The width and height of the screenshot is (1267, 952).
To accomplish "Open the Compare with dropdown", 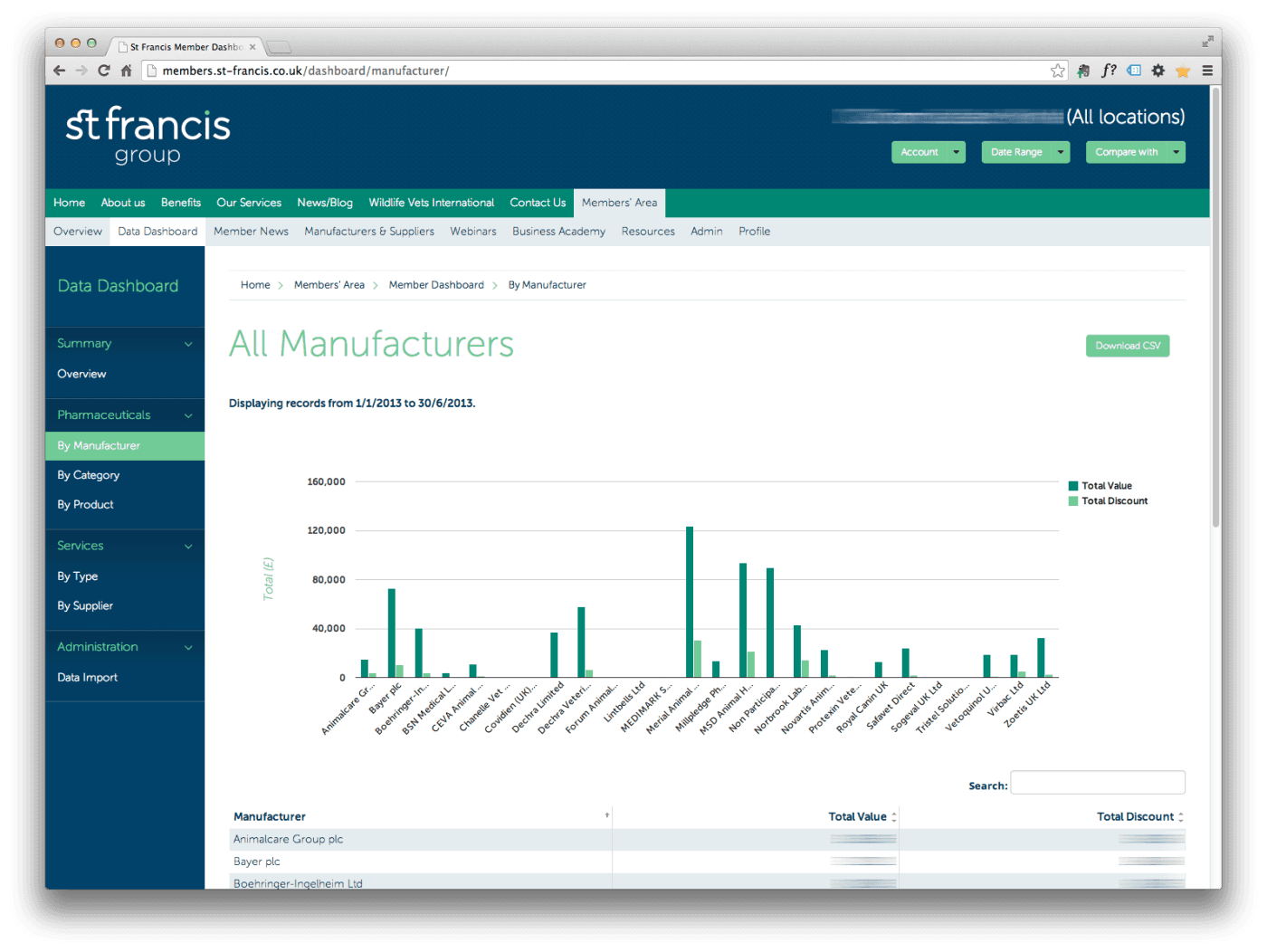I will (1136, 152).
